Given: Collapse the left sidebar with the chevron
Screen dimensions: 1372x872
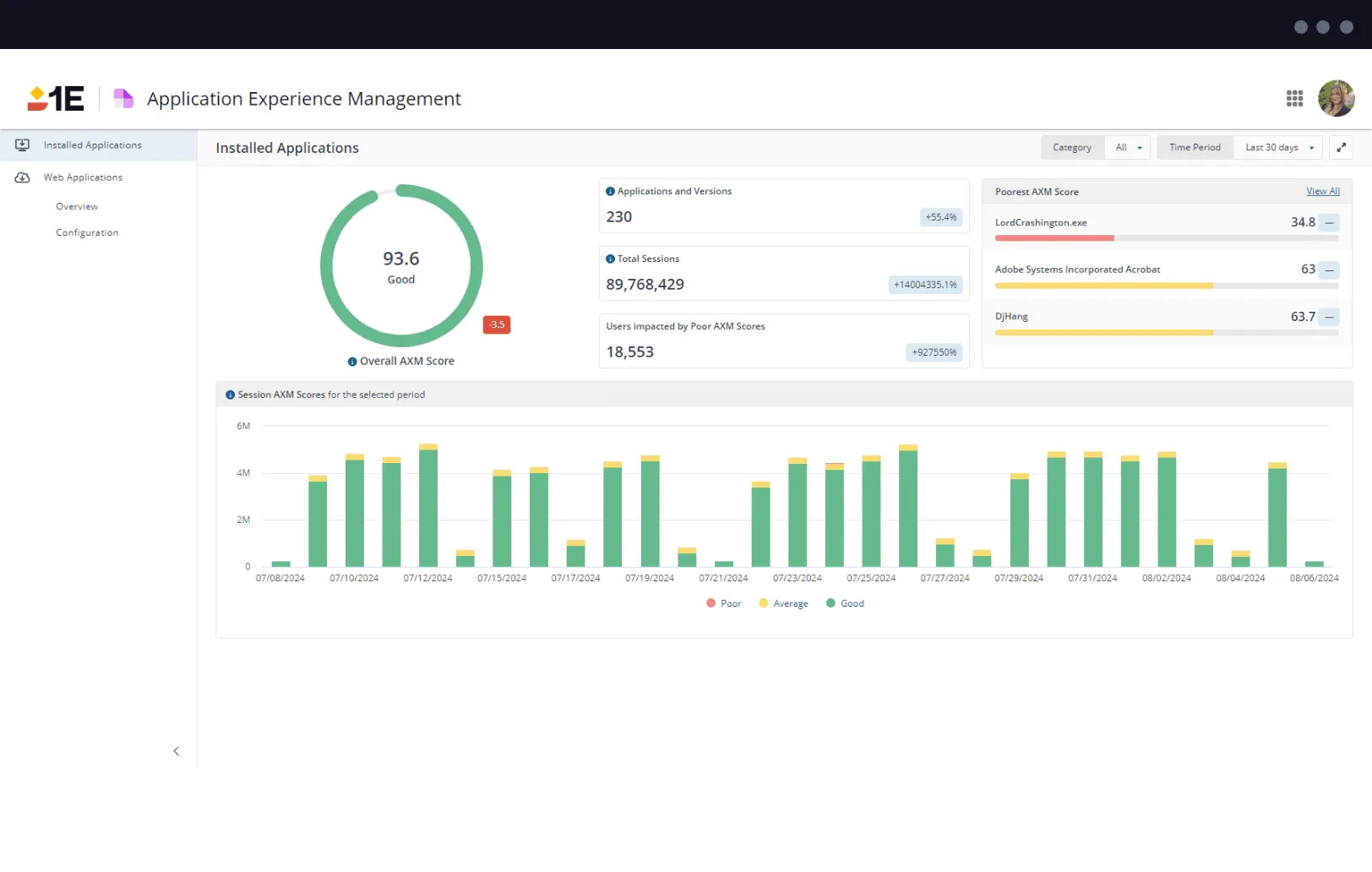Looking at the screenshot, I should [x=176, y=751].
